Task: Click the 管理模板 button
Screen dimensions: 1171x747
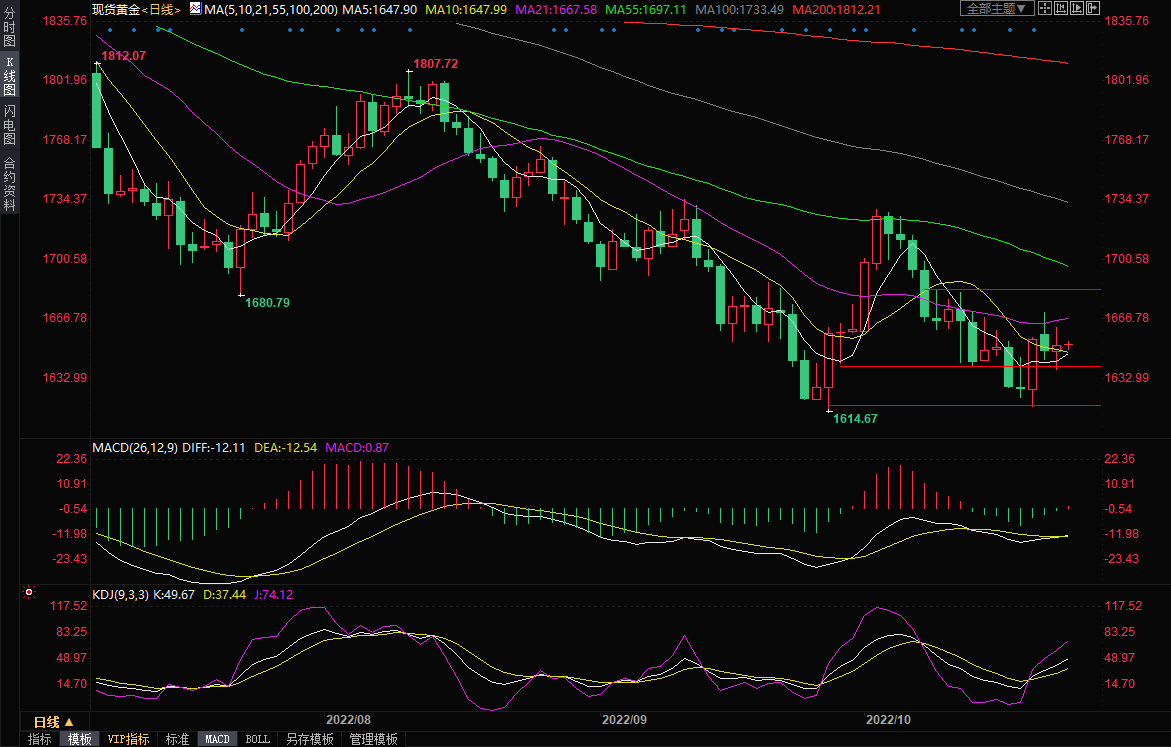Action: coord(373,739)
